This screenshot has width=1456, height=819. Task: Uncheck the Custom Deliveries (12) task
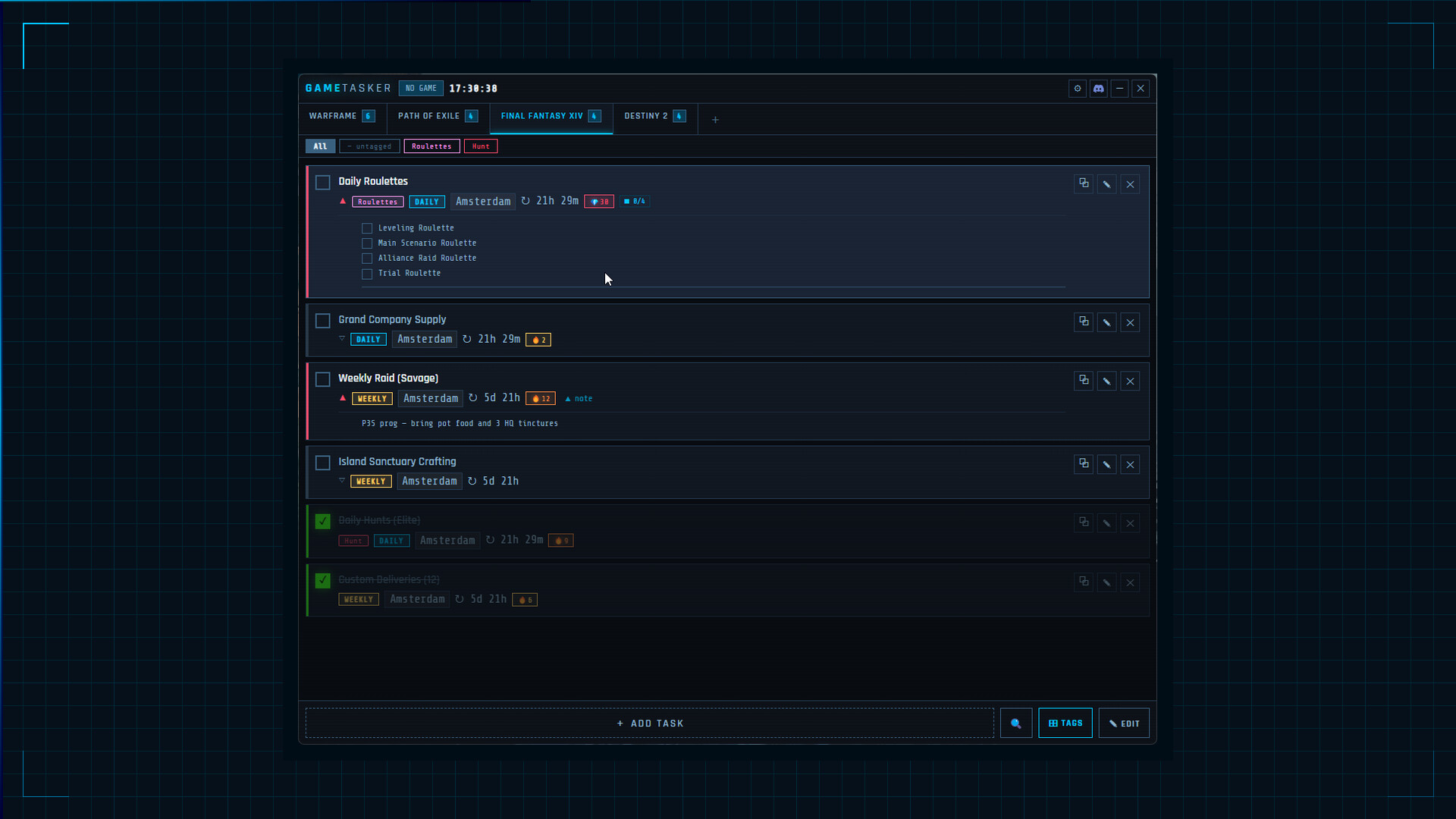pos(323,581)
